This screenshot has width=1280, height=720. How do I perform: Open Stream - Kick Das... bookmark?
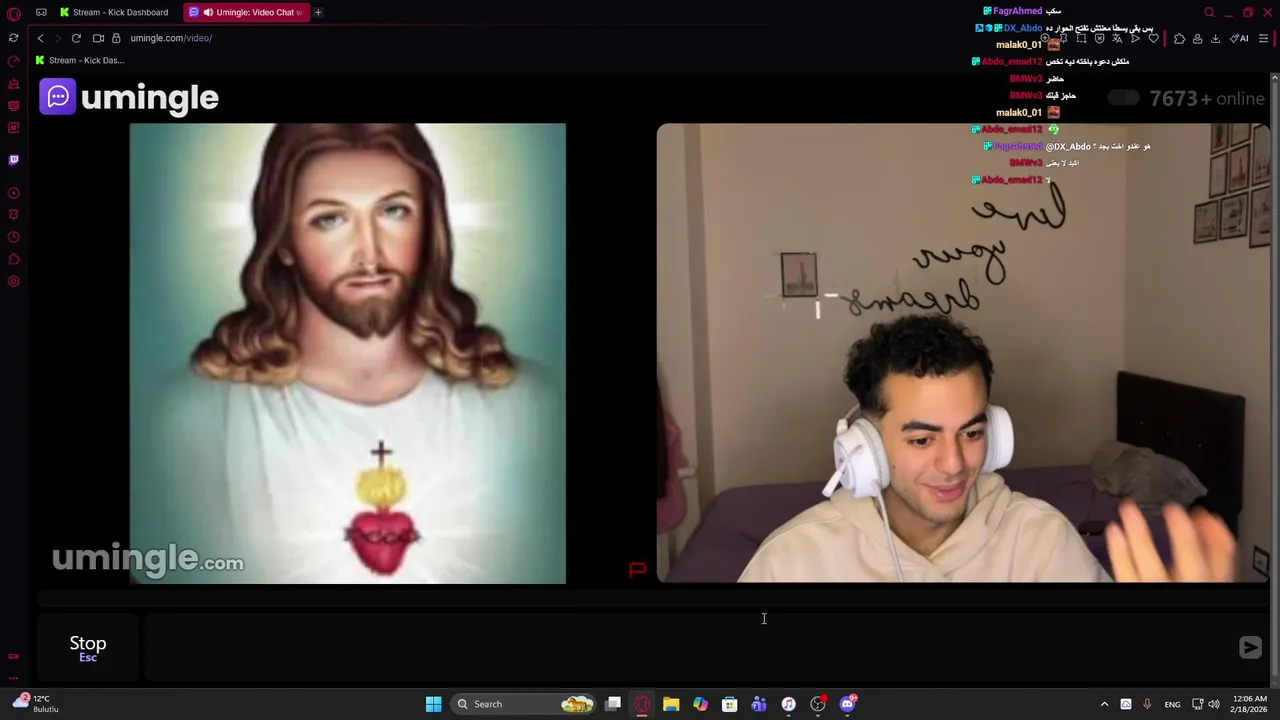[79, 60]
